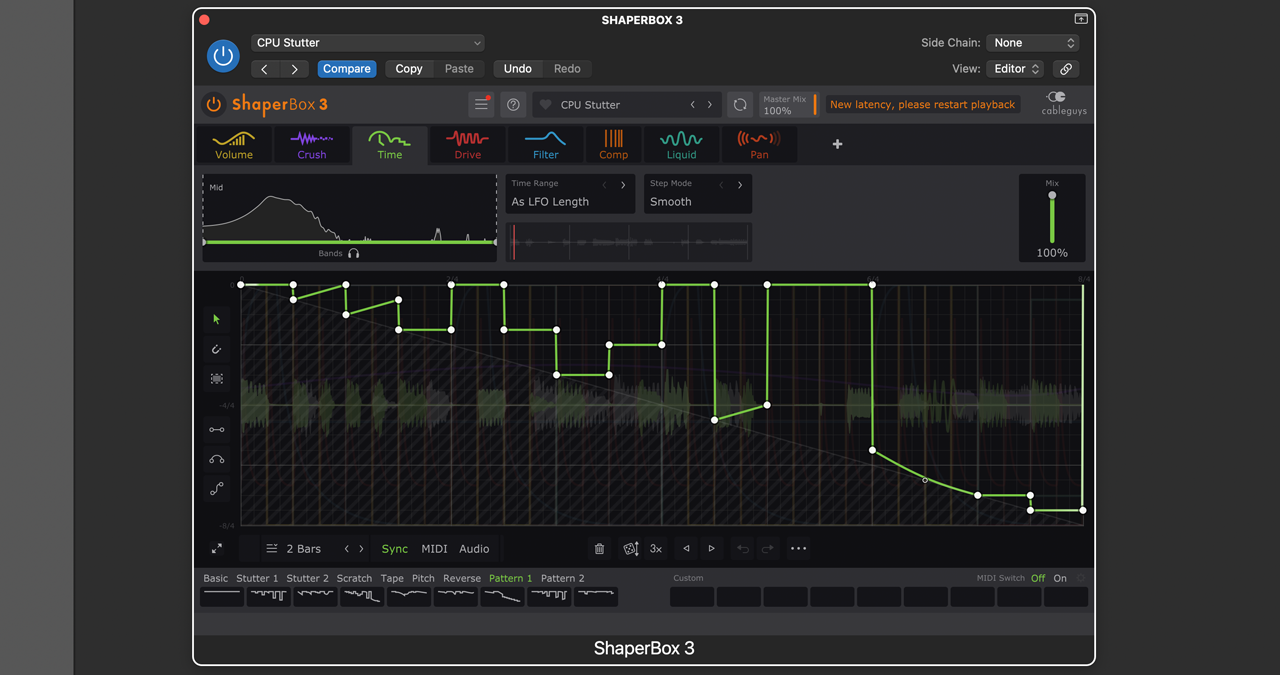Select the arc curve tool

tap(217, 460)
